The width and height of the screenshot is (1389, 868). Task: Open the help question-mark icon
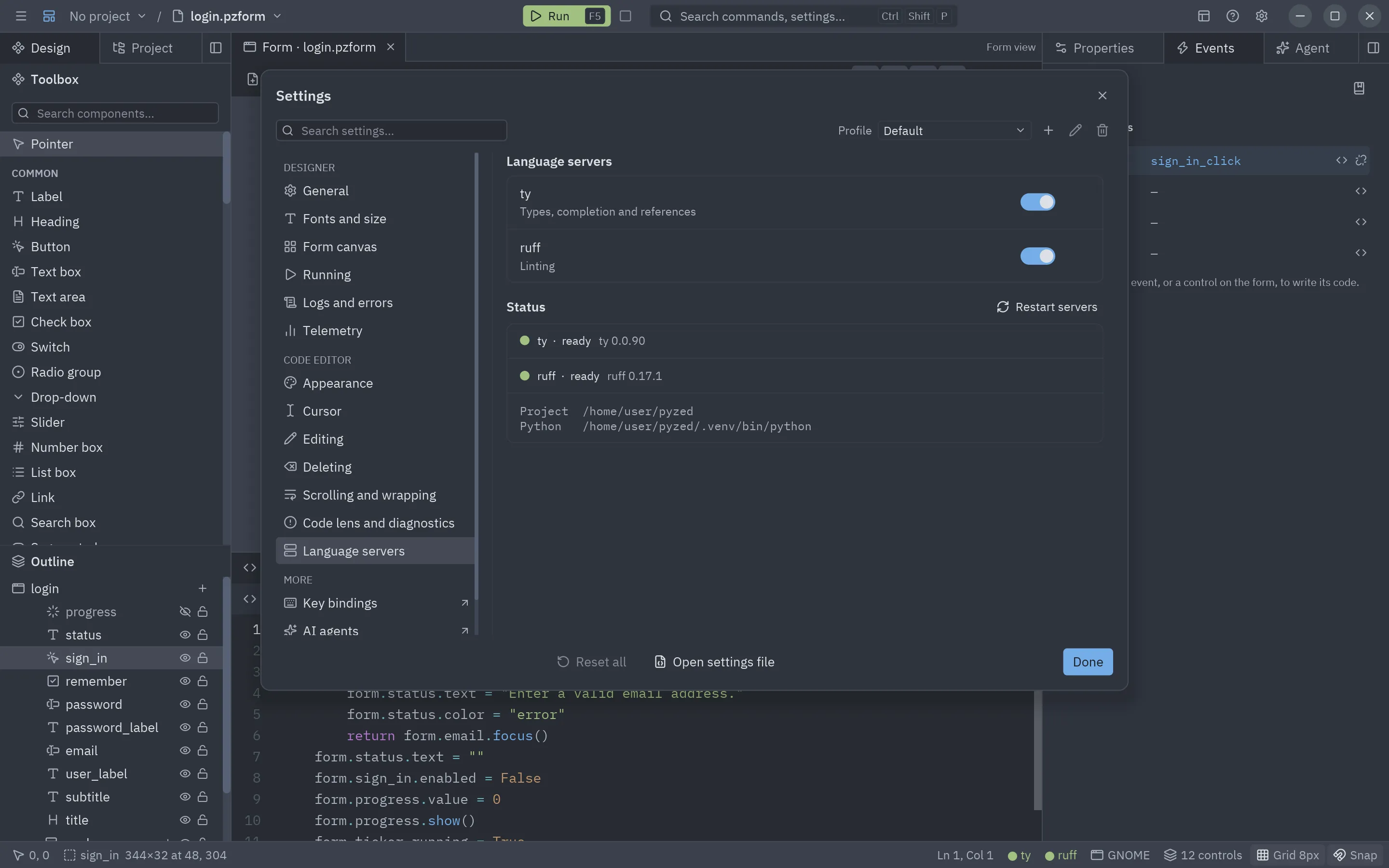tap(1232, 16)
